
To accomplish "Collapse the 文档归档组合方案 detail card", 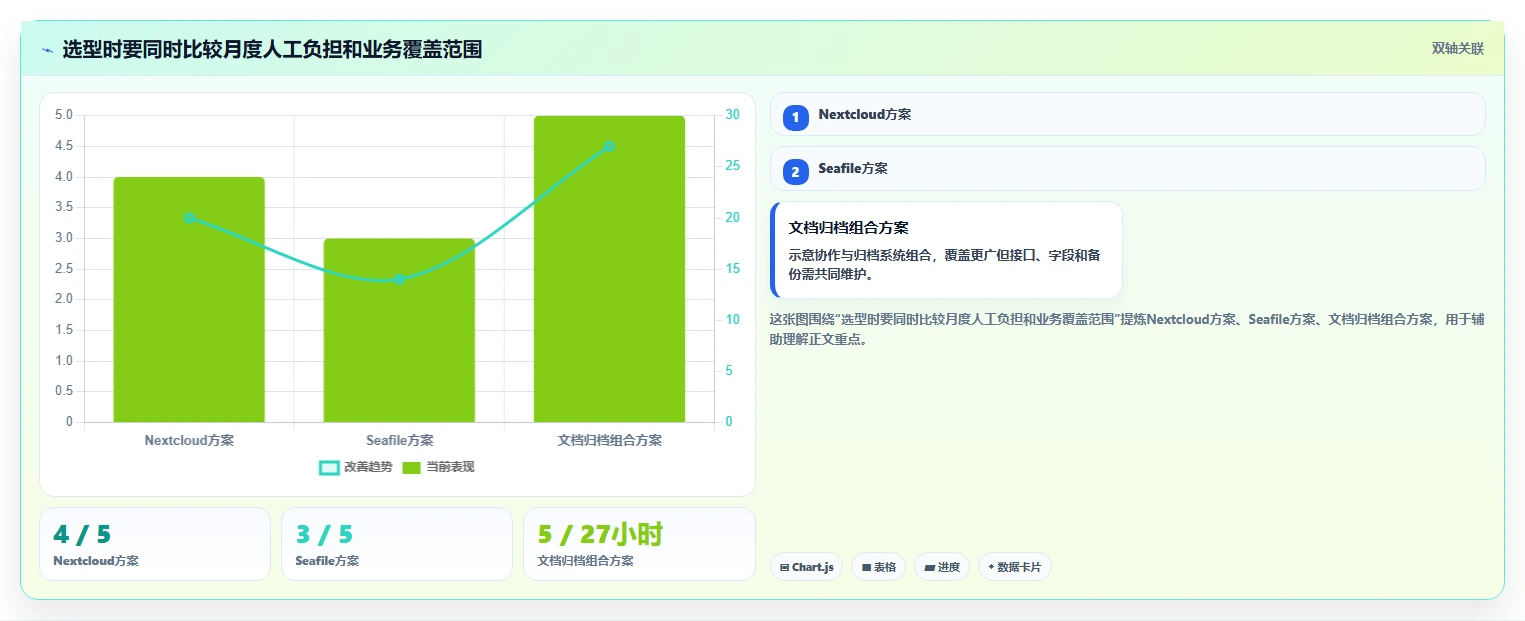I will (x=946, y=250).
